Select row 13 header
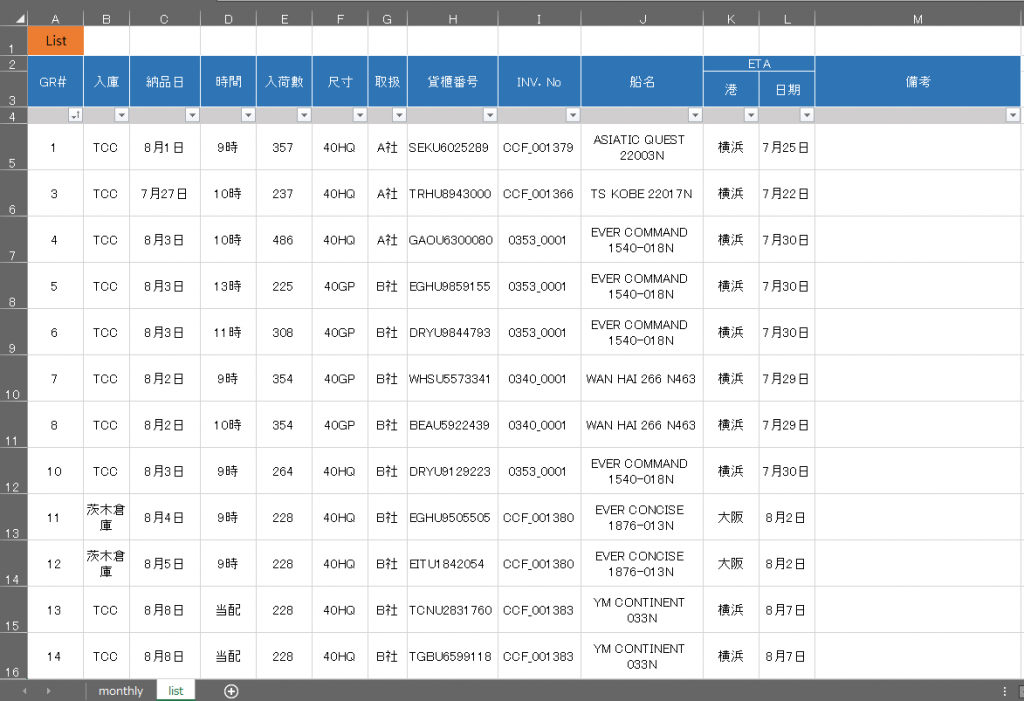This screenshot has width=1024, height=701. click(x=13, y=517)
